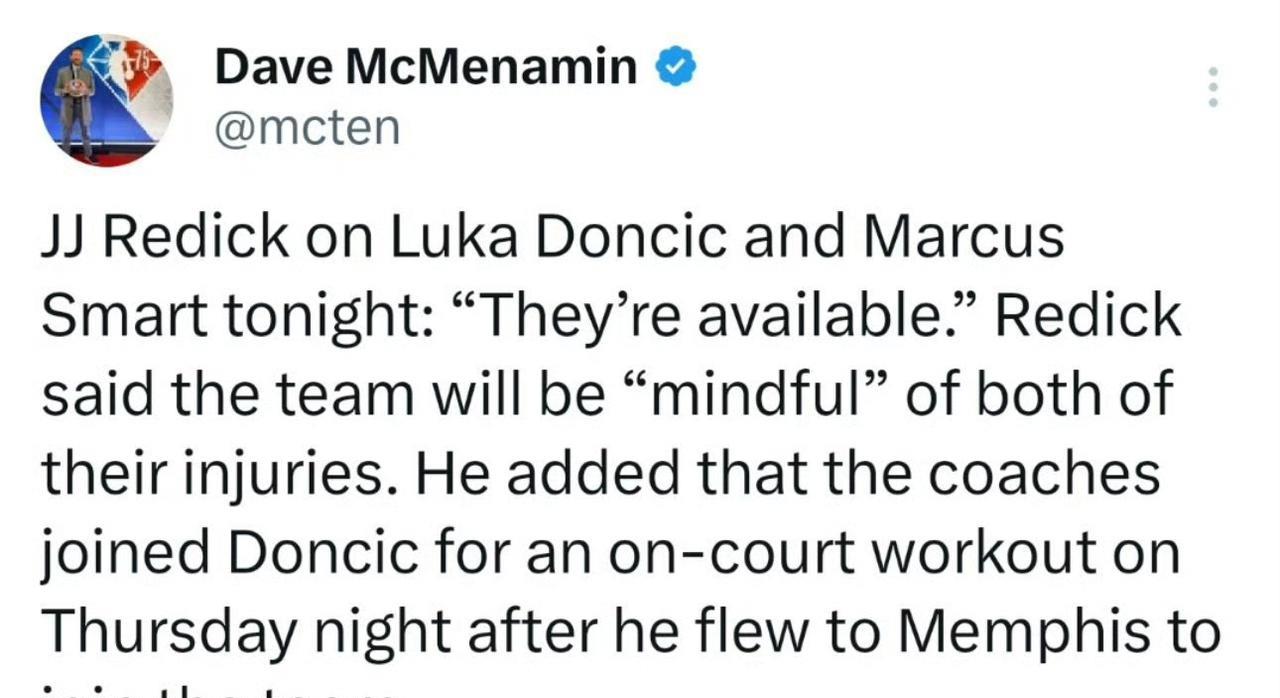The image size is (1280, 698).
Task: Click the blue verified checkmark badge
Action: coord(676,68)
